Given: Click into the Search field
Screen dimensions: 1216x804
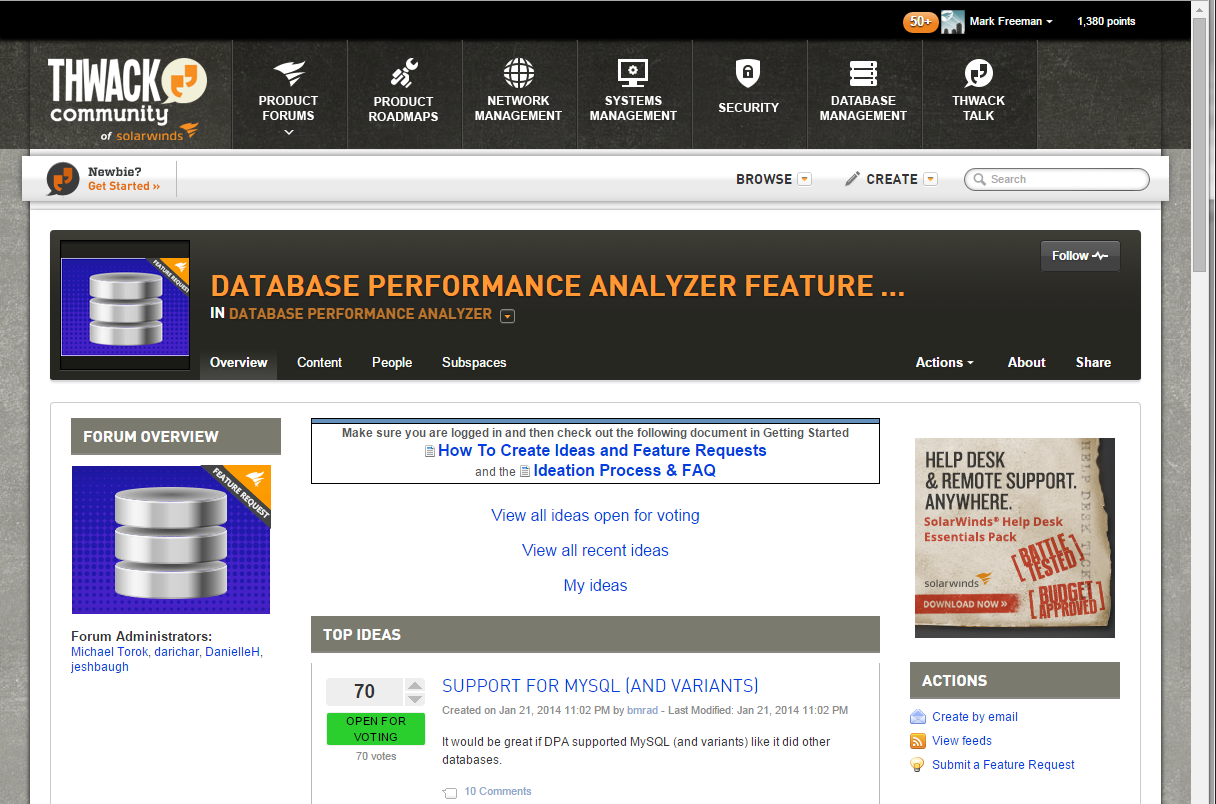Looking at the screenshot, I should coord(1057,179).
